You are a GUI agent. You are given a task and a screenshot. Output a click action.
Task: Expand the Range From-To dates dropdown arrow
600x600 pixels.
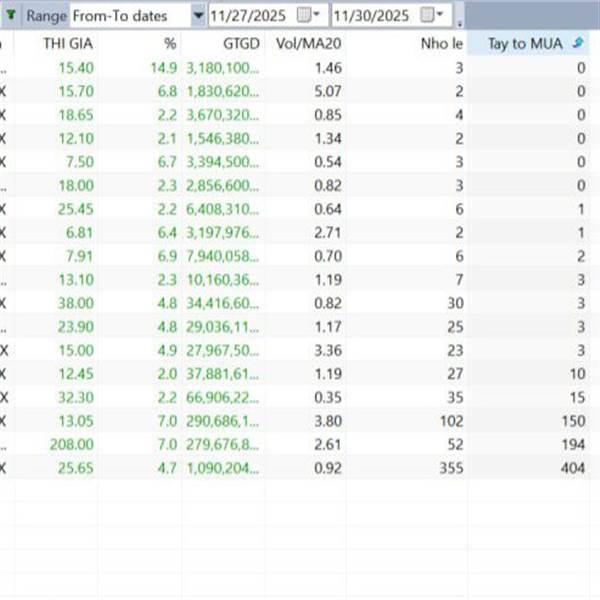[199, 16]
